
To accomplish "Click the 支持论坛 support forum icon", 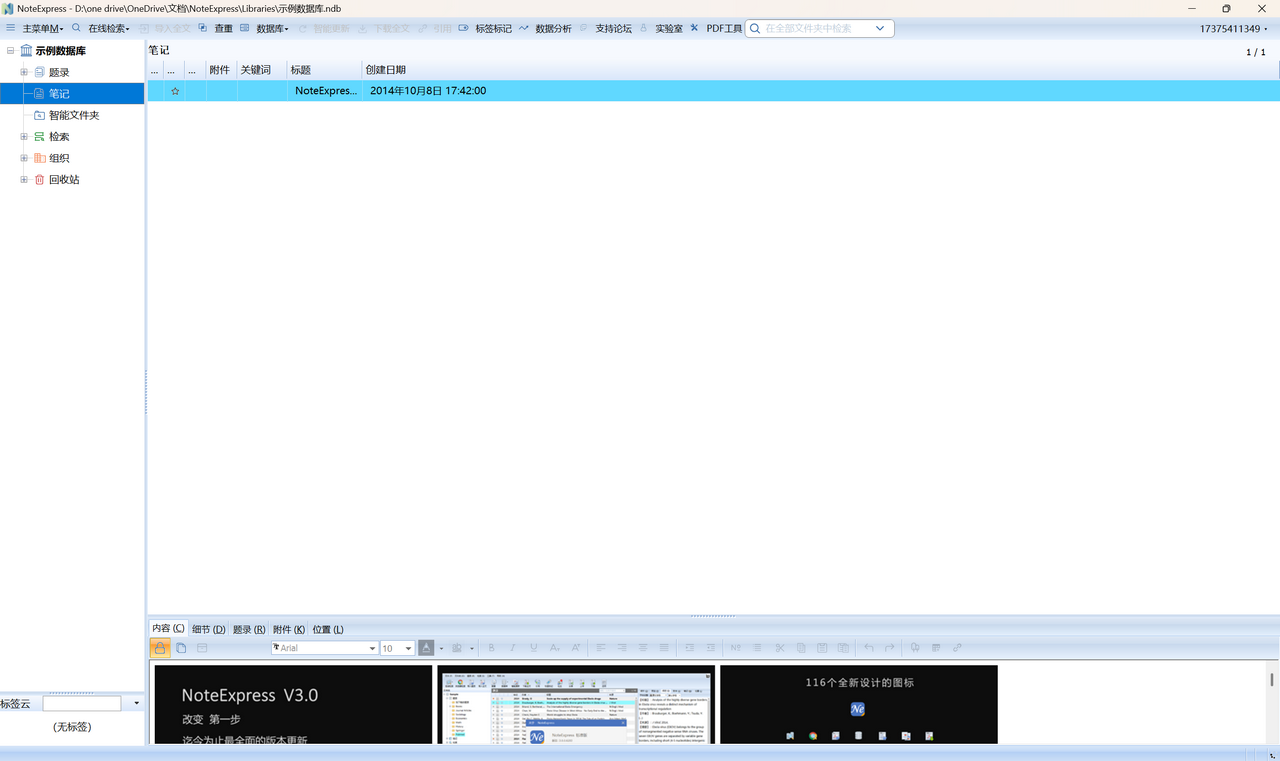I will [x=585, y=28].
